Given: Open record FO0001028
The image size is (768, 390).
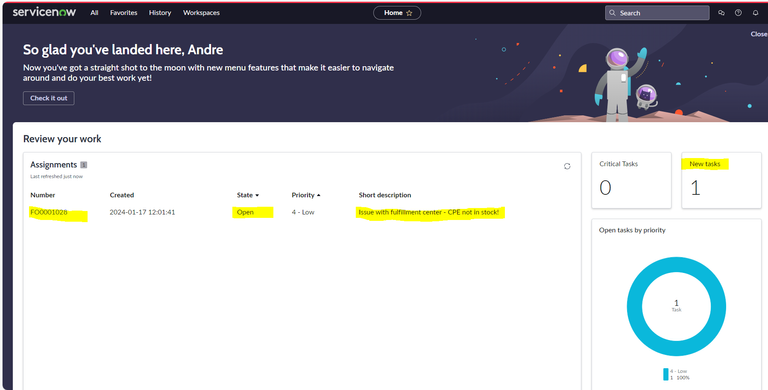Looking at the screenshot, I should (48, 212).
